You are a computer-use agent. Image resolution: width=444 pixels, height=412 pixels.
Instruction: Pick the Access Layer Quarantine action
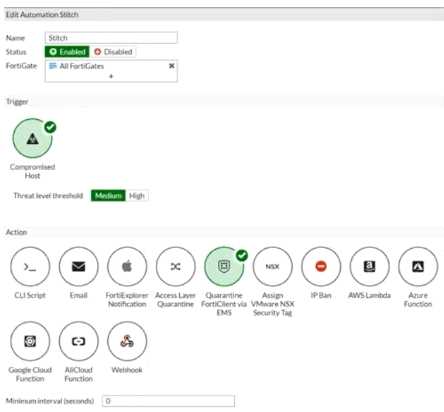click(x=175, y=266)
